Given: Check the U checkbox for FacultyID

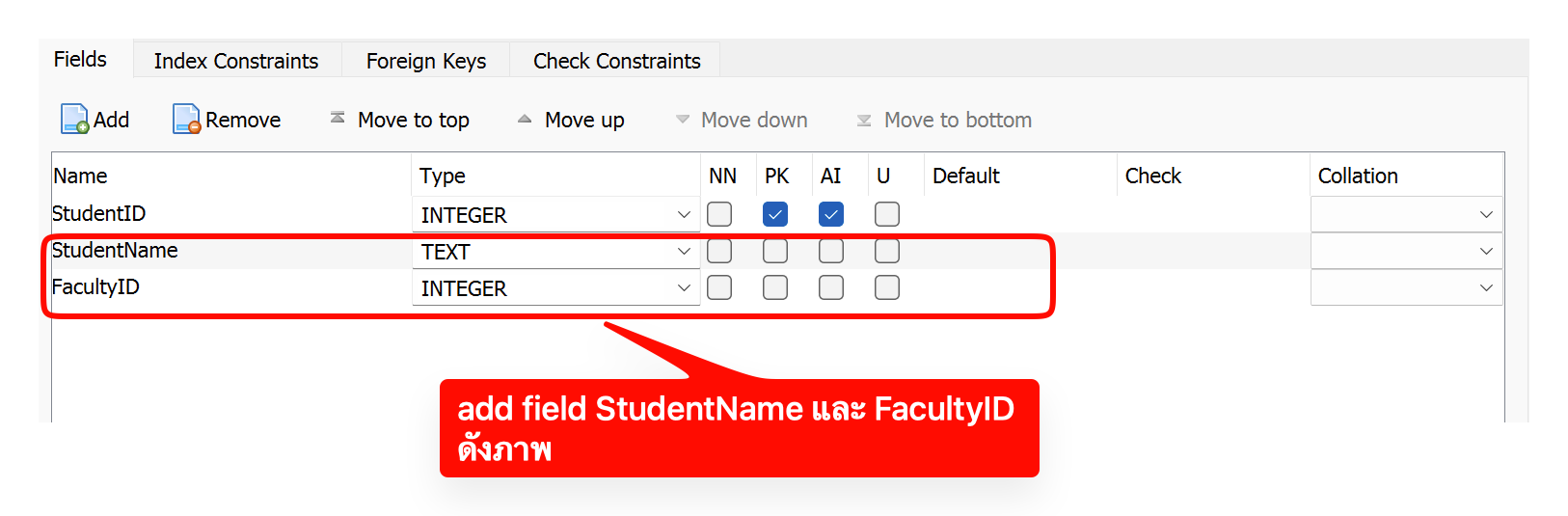Looking at the screenshot, I should pyautogui.click(x=887, y=287).
